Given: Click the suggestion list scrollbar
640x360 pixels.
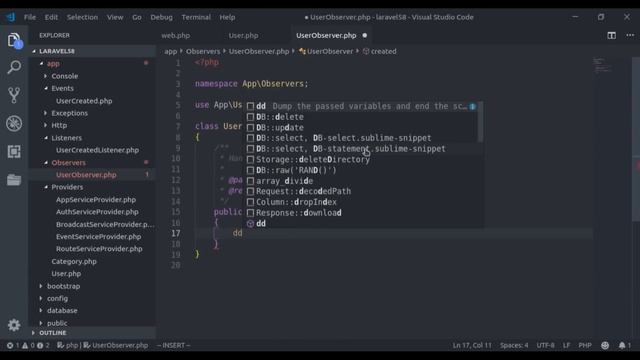Looking at the screenshot, I should coord(480,122).
